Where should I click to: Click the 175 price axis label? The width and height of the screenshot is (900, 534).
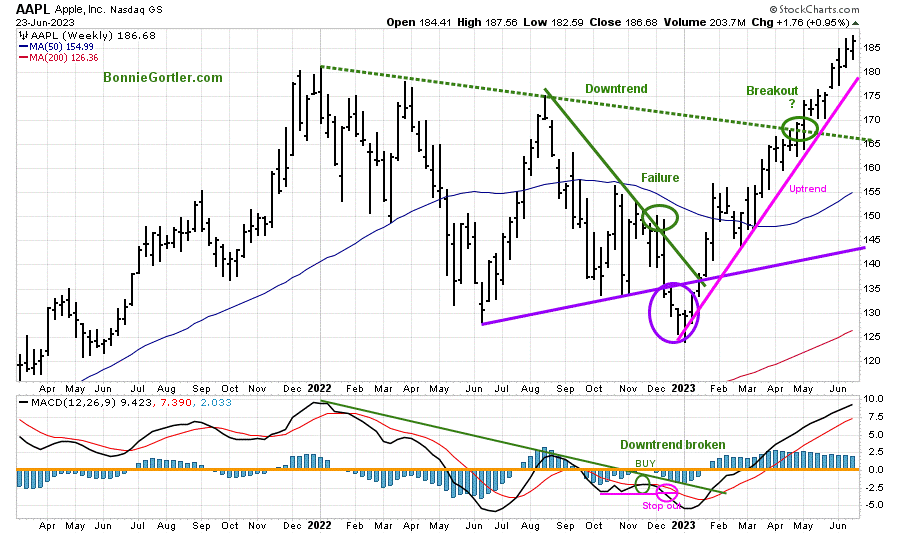point(872,95)
